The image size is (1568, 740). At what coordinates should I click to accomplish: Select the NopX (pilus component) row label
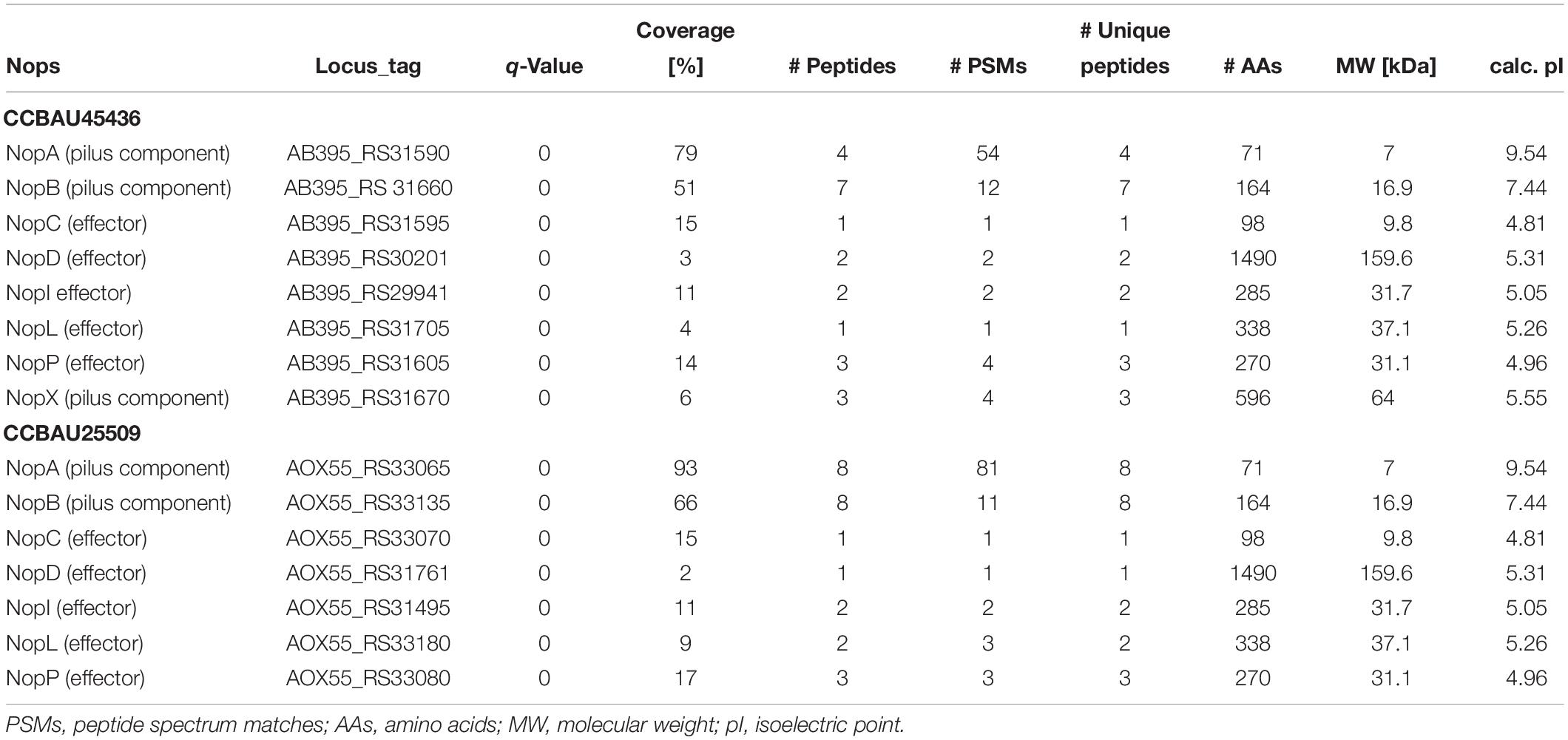point(118,398)
